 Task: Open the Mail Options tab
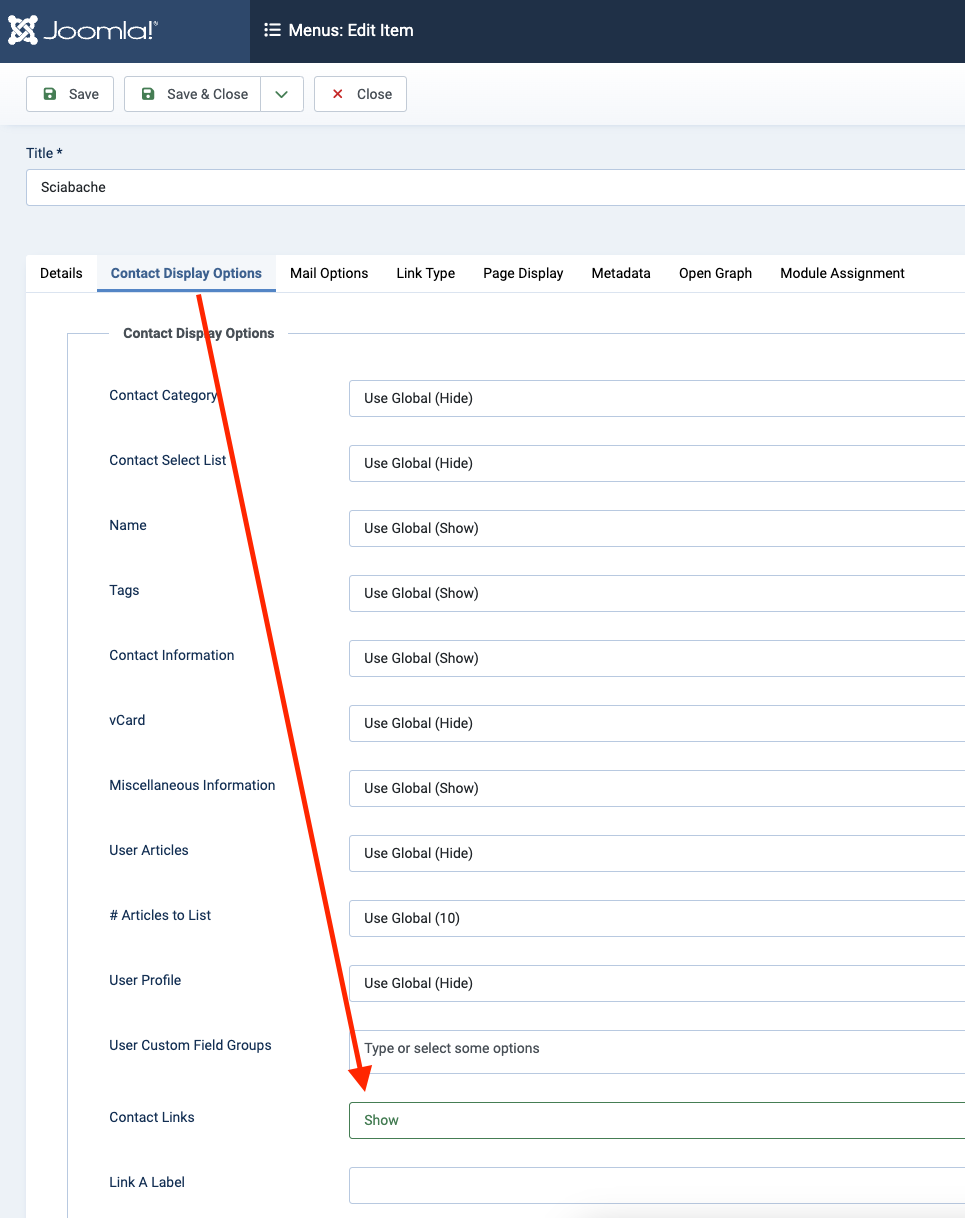pyautogui.click(x=329, y=273)
